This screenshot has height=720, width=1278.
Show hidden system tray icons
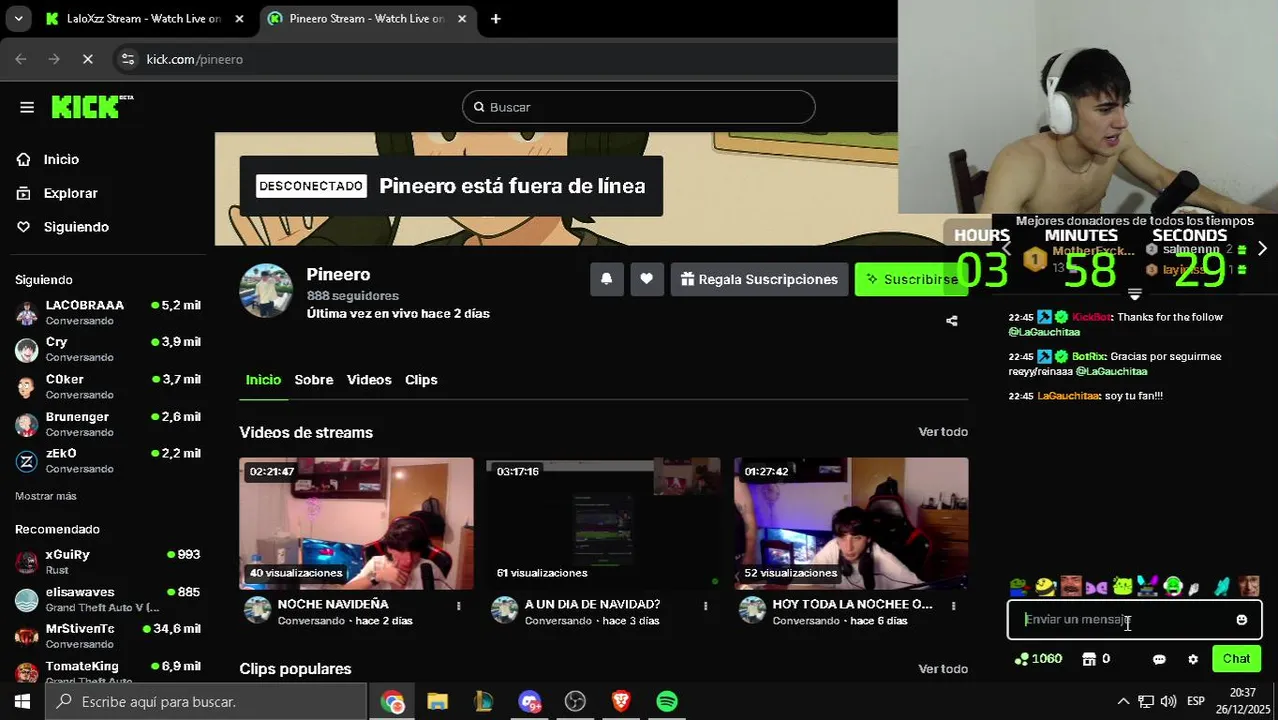[x=1123, y=702]
